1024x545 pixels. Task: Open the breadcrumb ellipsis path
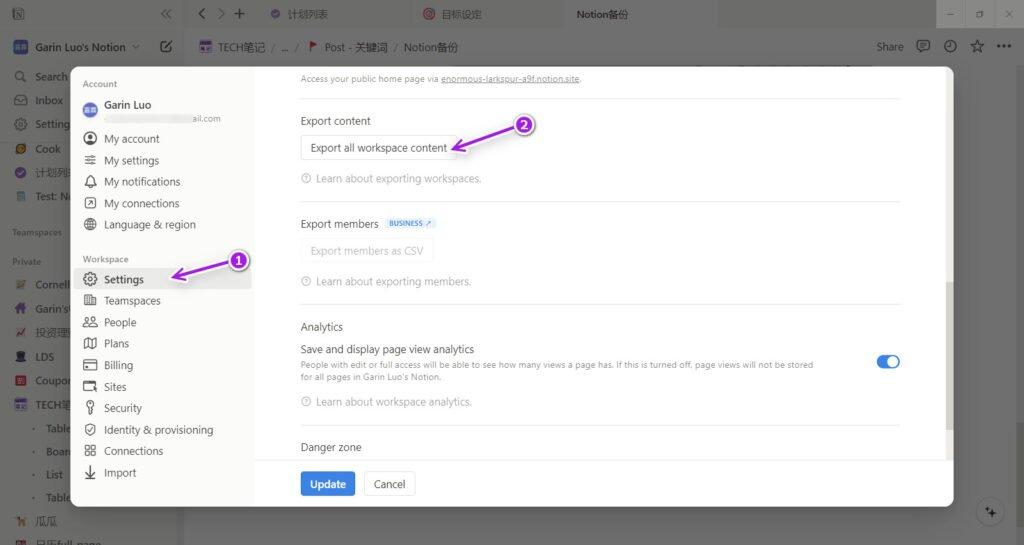pyautogui.click(x=284, y=47)
